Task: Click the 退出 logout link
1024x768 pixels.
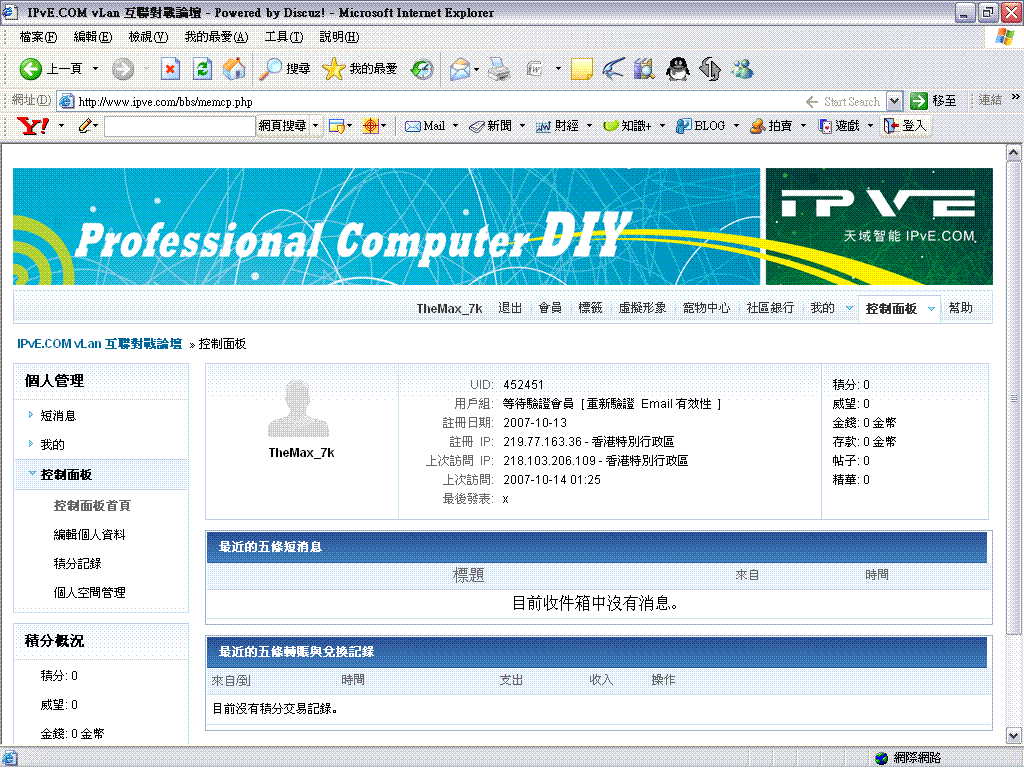Action: [x=510, y=308]
